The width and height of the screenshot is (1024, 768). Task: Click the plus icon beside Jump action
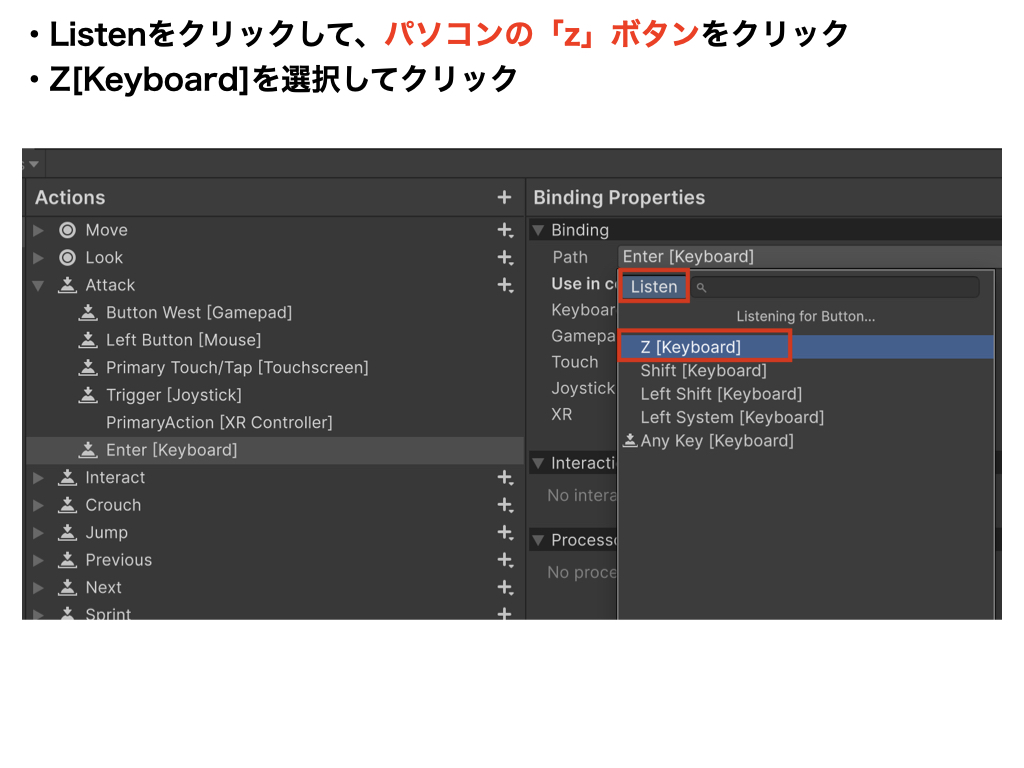(x=505, y=533)
